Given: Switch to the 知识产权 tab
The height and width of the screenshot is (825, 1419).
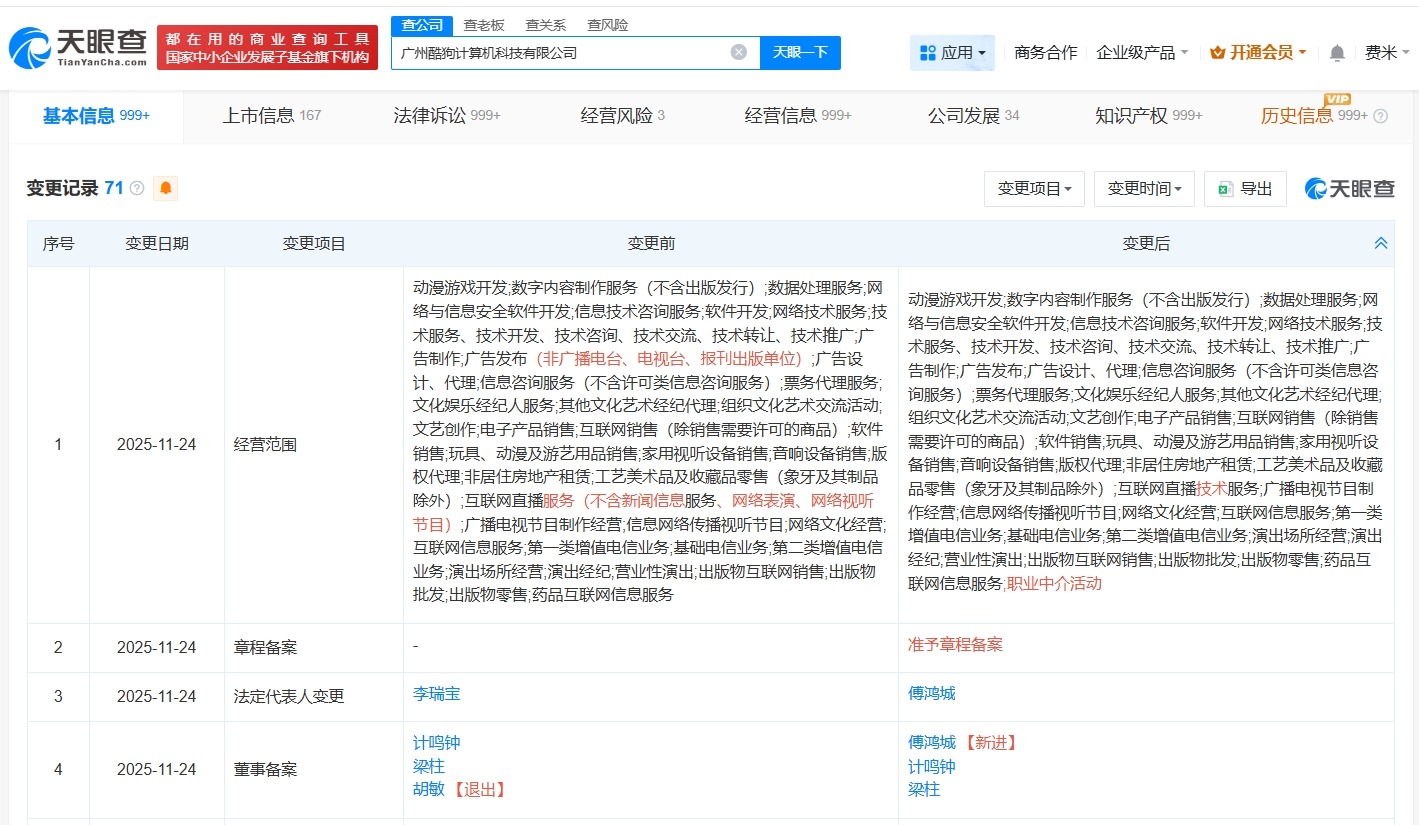Looking at the screenshot, I should 1131,115.
